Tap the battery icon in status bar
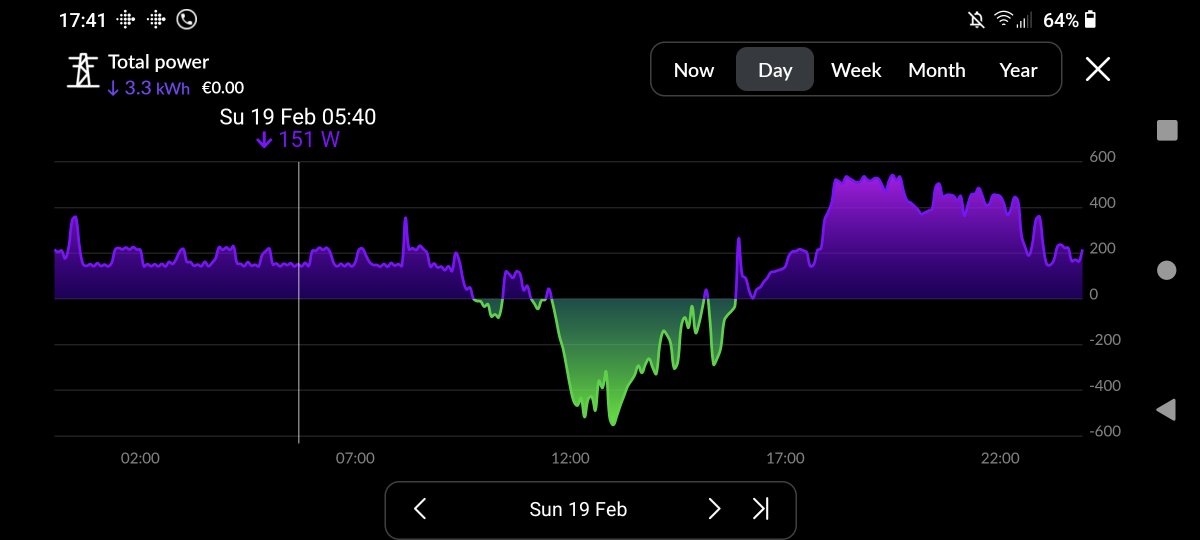The width and height of the screenshot is (1200, 540). [x=1090, y=19]
